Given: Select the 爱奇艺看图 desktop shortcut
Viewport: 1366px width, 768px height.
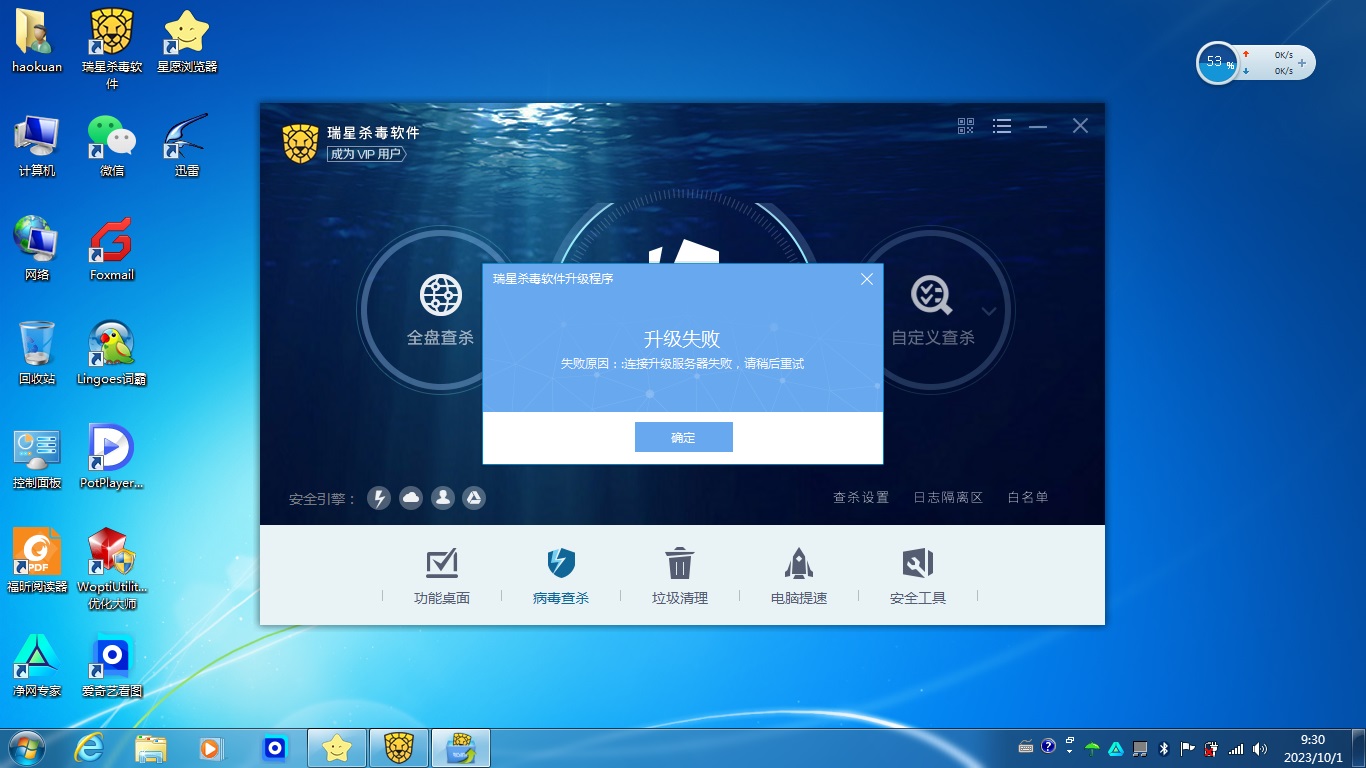Looking at the screenshot, I should 112,665.
